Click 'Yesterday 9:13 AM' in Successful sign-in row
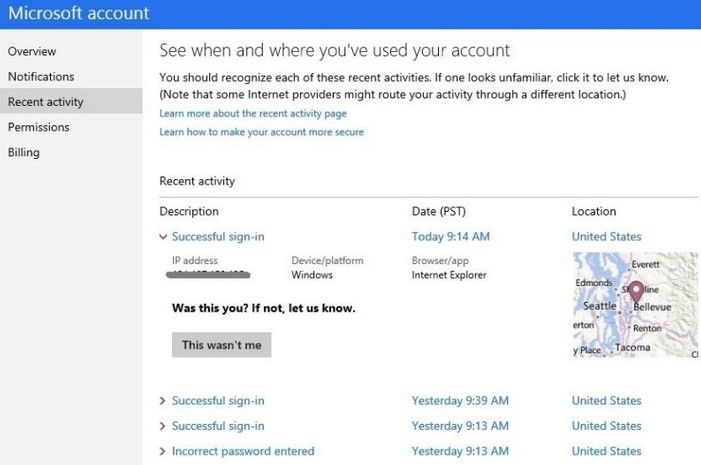This screenshot has width=701, height=465. point(460,426)
